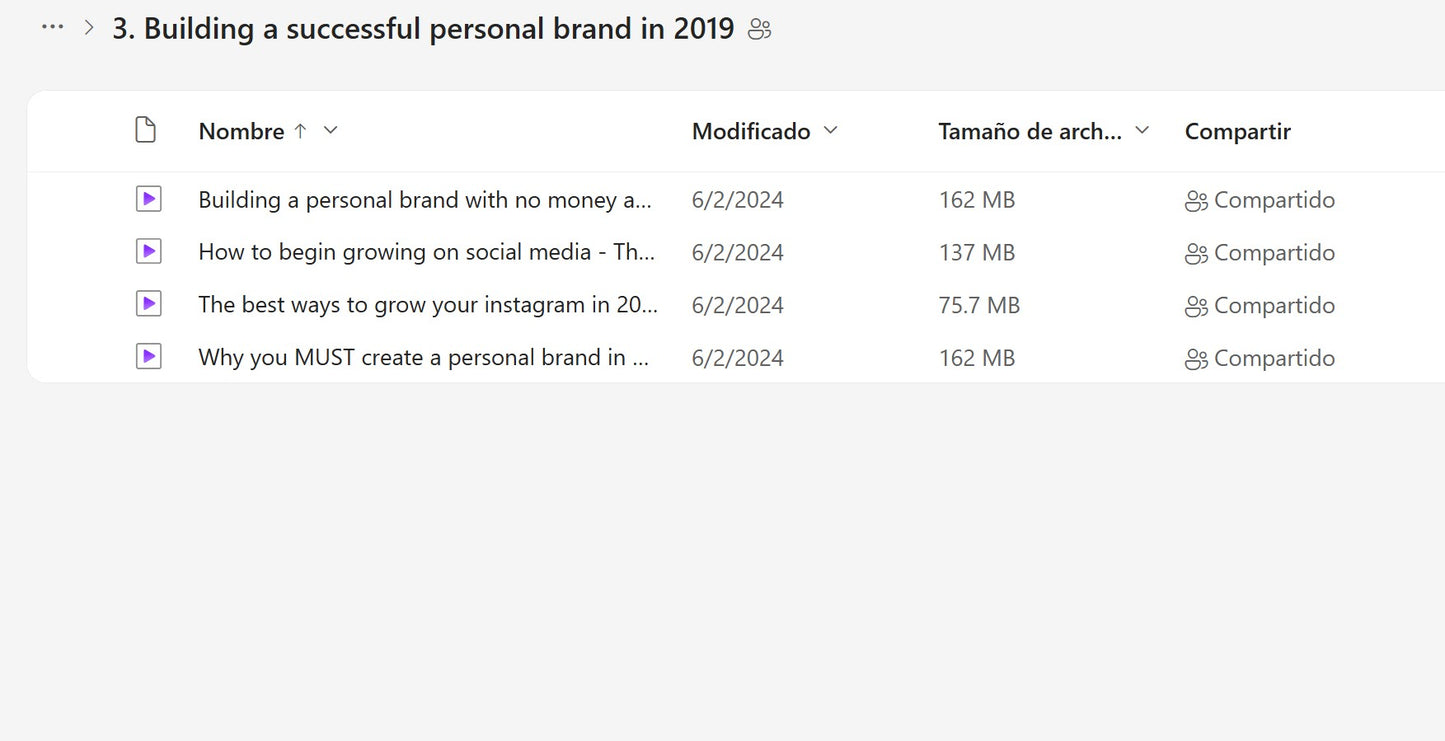
Task: Click the breadcrumb chevron before the folder title
Action: click(x=89, y=28)
